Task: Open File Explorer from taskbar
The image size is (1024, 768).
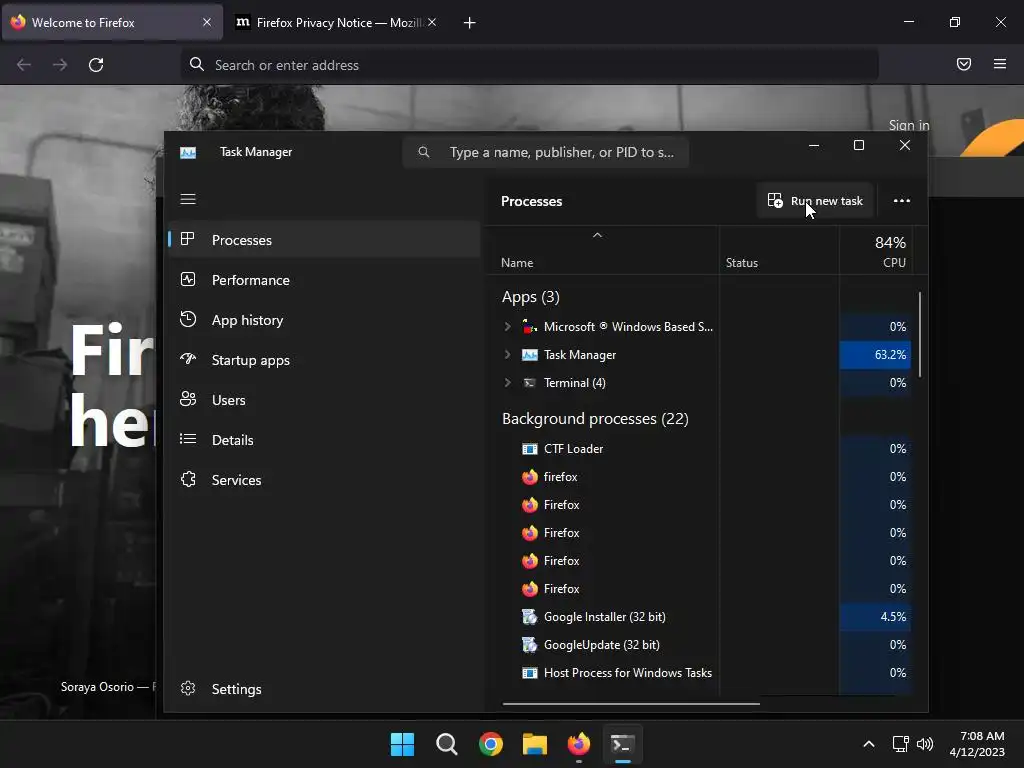Action: (x=535, y=744)
